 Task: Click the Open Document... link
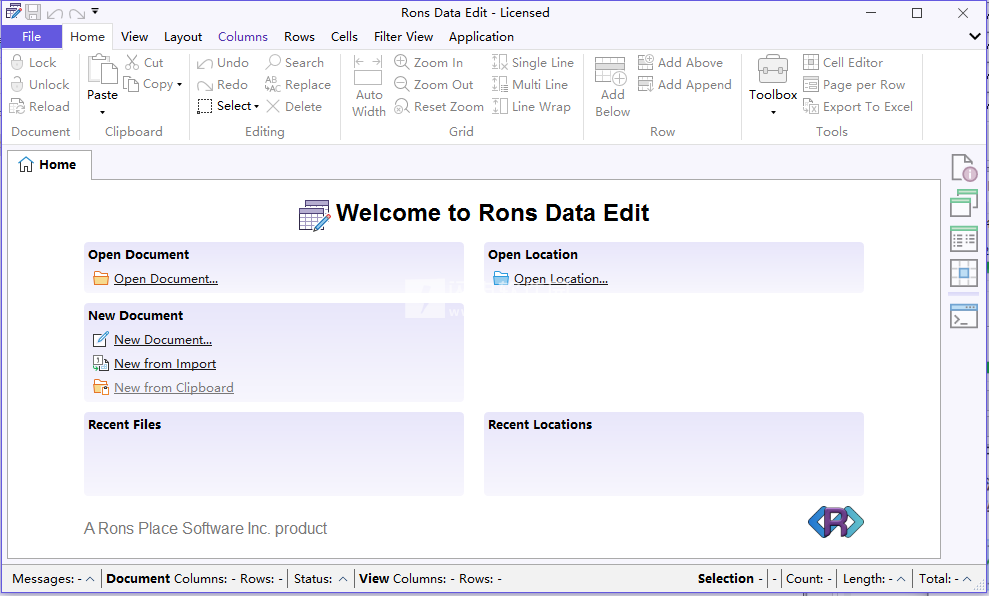(x=166, y=279)
